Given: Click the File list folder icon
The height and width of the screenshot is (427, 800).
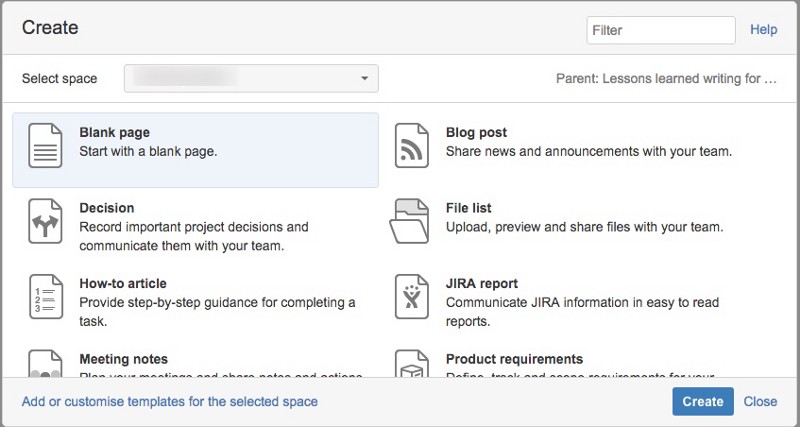Looking at the screenshot, I should [x=412, y=223].
